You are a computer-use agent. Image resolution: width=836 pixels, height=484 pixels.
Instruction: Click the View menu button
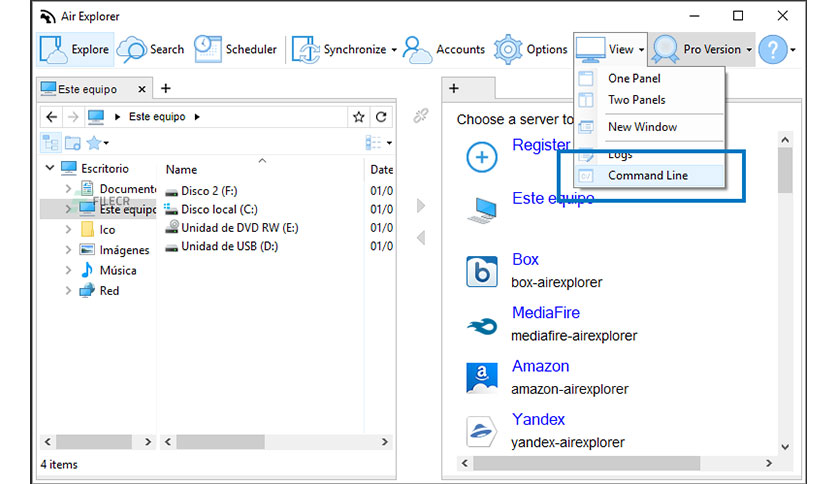(x=610, y=49)
